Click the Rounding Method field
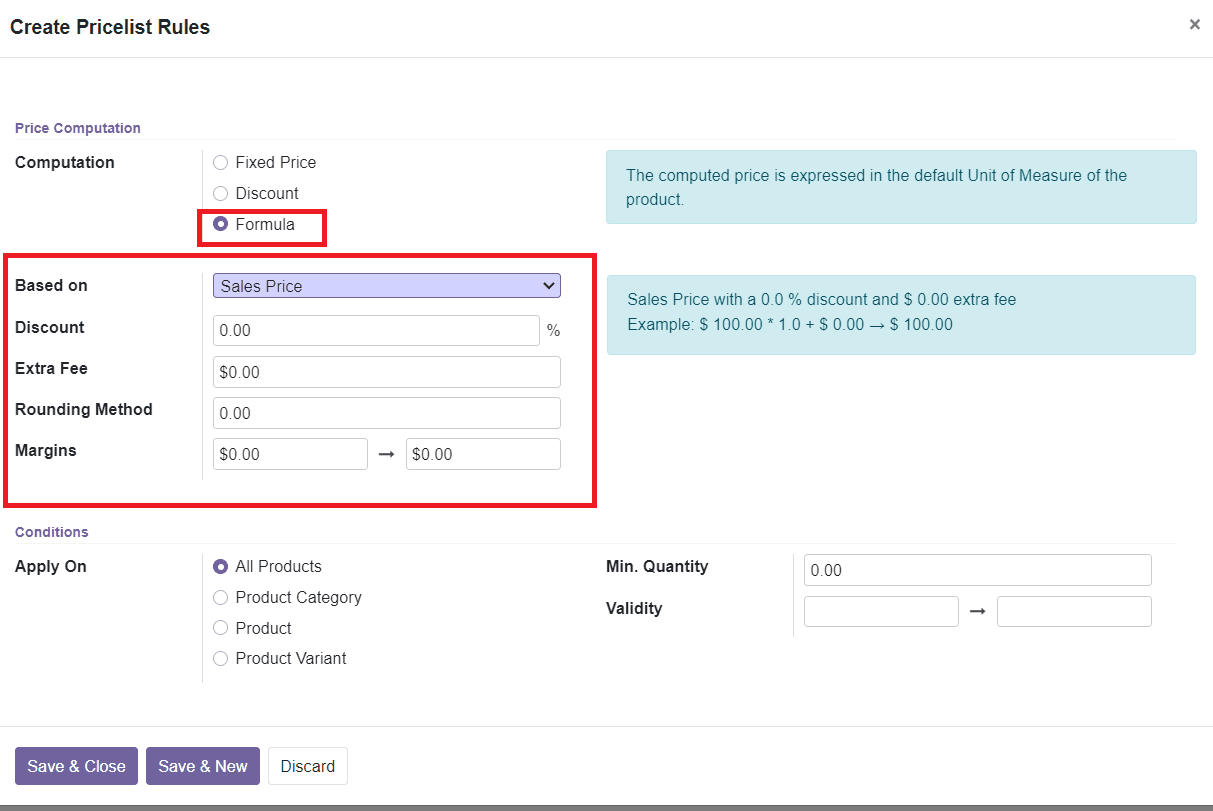The image size is (1213, 811). 386,412
